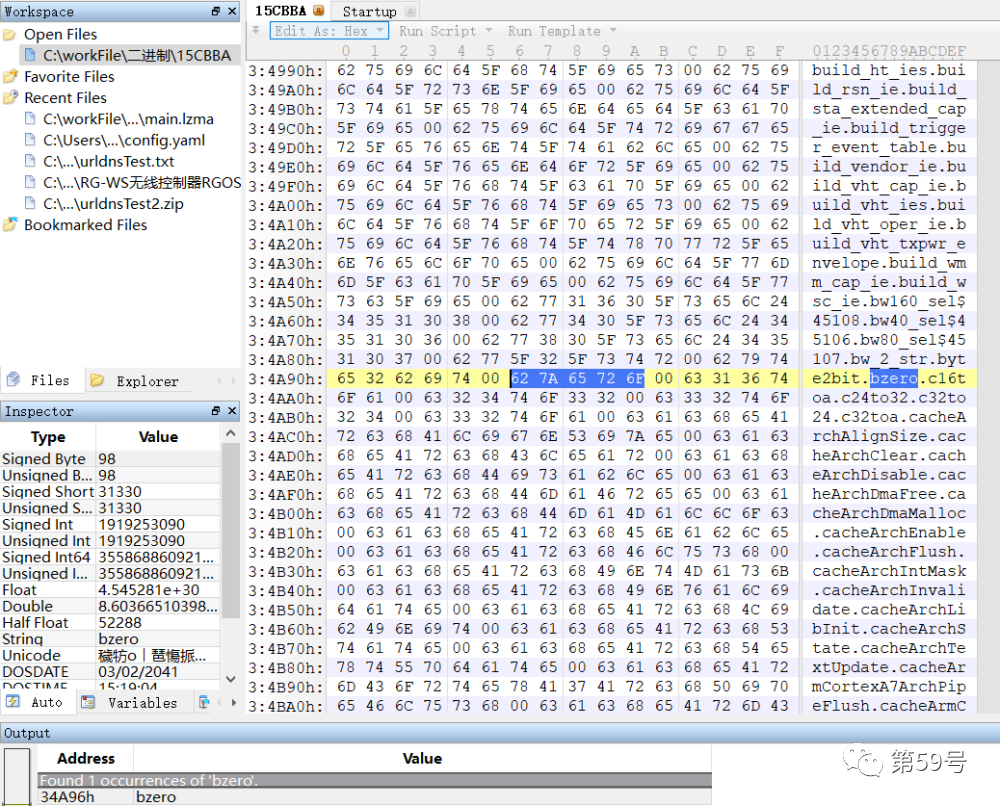
Task: Click the Inspector panel title
Action: [x=39, y=411]
